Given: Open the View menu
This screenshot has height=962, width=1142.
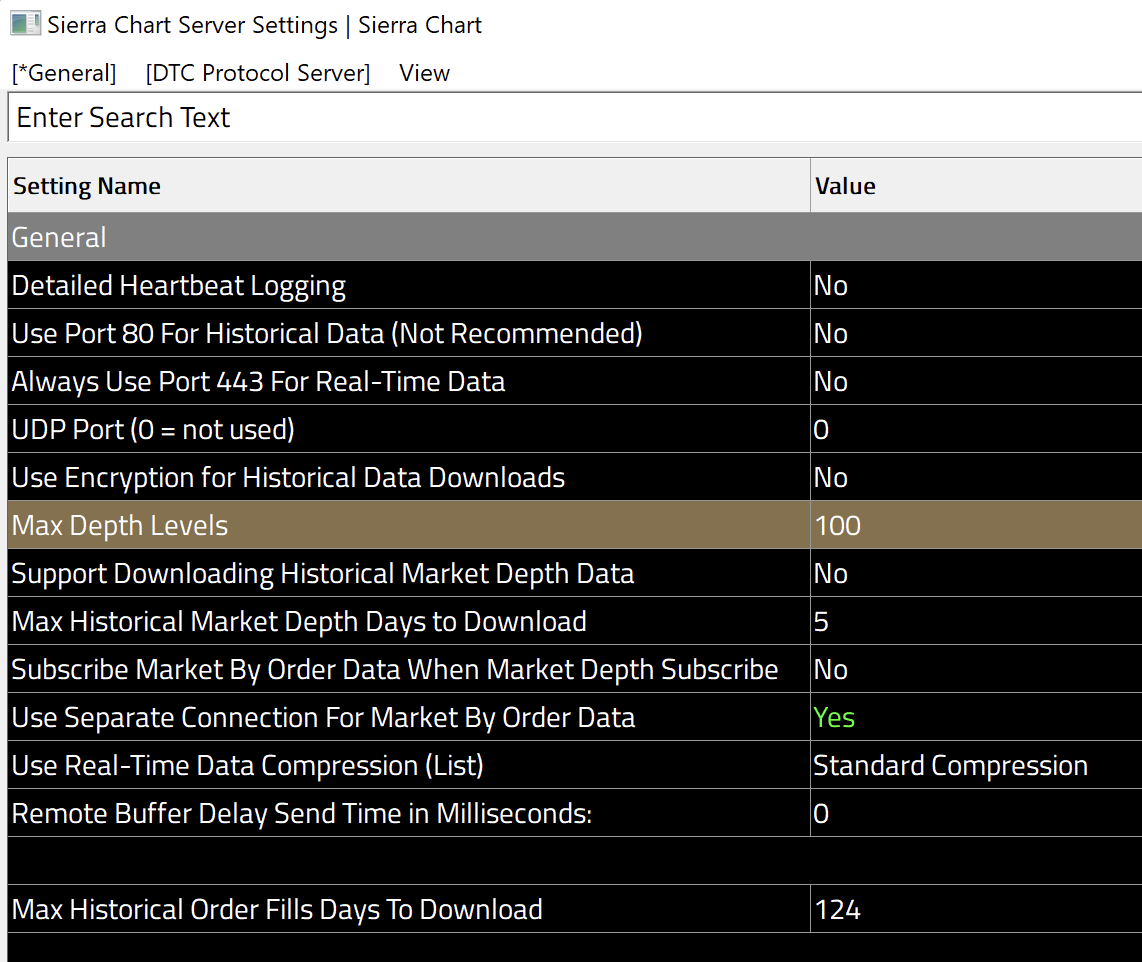Looking at the screenshot, I should tap(424, 73).
